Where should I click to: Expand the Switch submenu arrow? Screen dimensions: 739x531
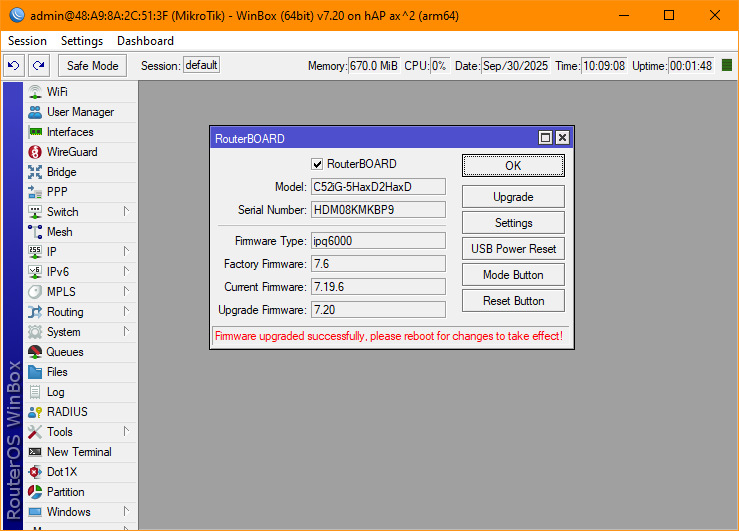pyautogui.click(x=126, y=211)
